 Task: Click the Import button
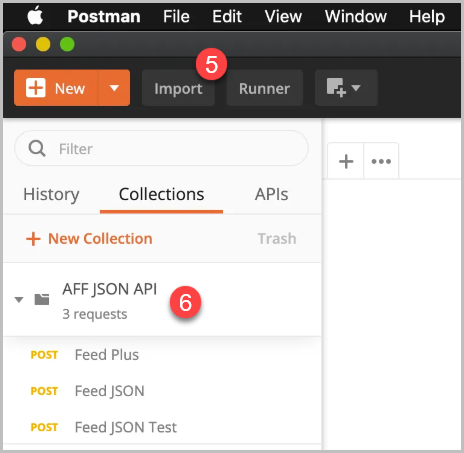click(x=178, y=88)
